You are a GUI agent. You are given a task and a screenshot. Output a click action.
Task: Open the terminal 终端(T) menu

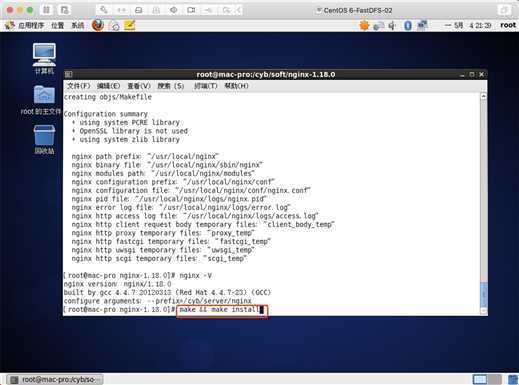point(206,86)
